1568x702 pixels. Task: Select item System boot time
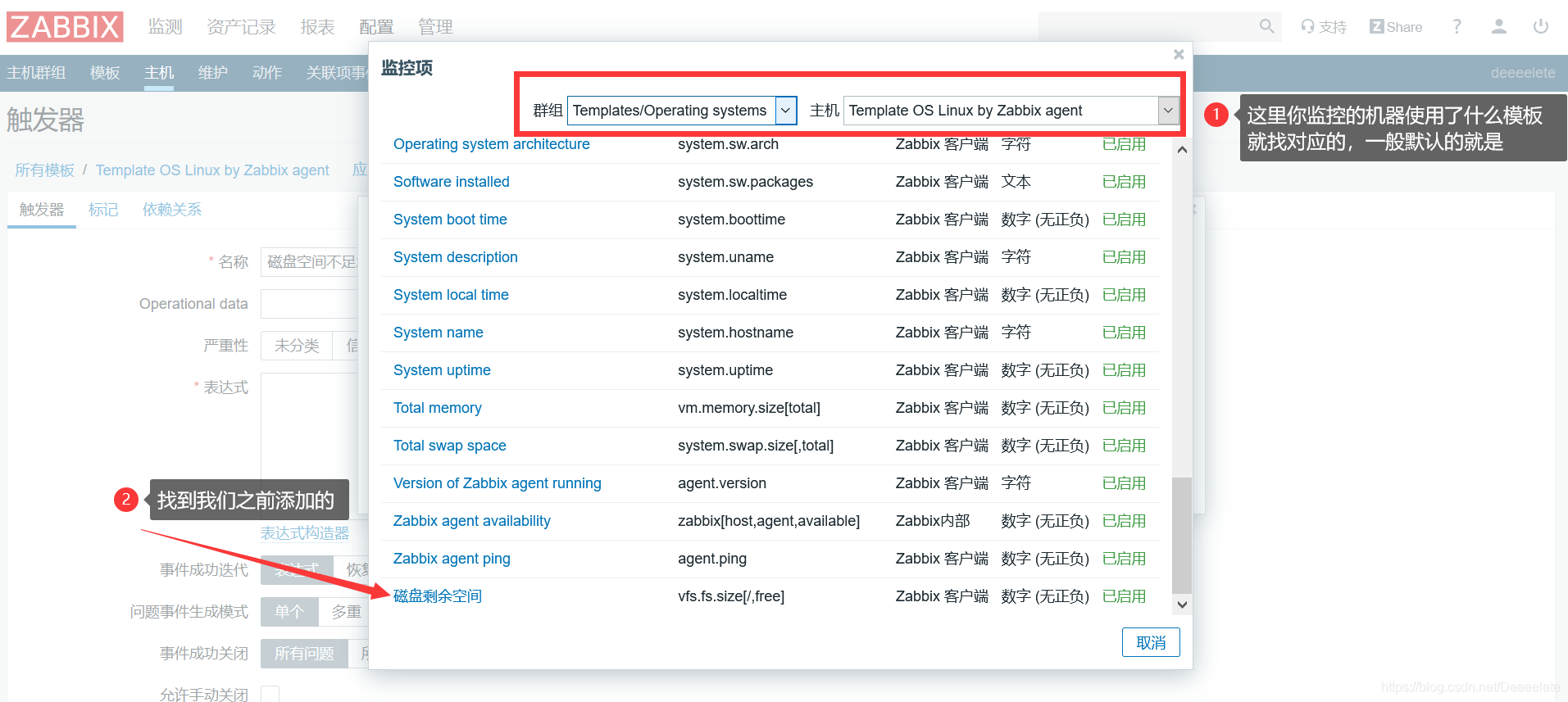(x=450, y=220)
